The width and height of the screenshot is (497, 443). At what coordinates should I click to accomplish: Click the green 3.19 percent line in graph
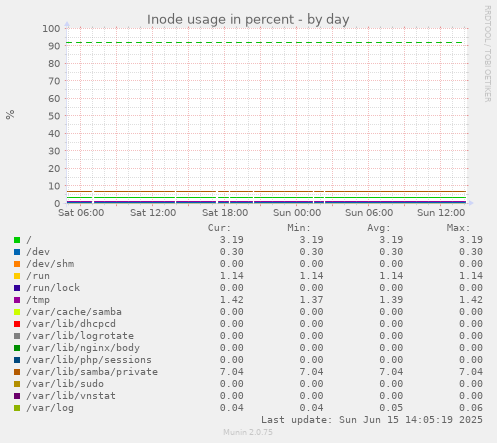(x=266, y=198)
